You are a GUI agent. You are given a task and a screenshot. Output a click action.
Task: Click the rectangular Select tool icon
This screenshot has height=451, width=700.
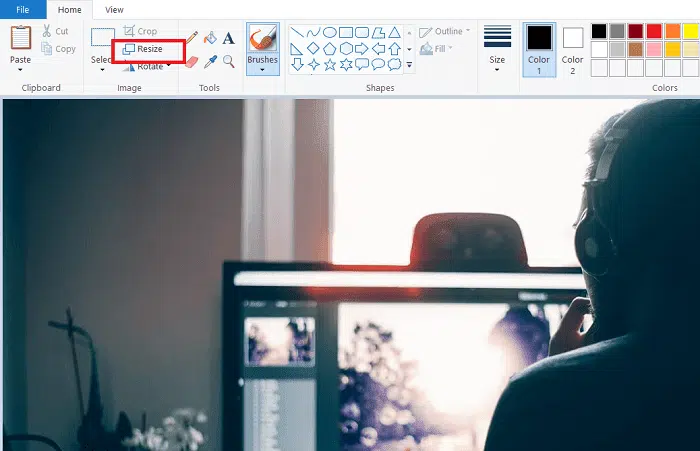(103, 37)
